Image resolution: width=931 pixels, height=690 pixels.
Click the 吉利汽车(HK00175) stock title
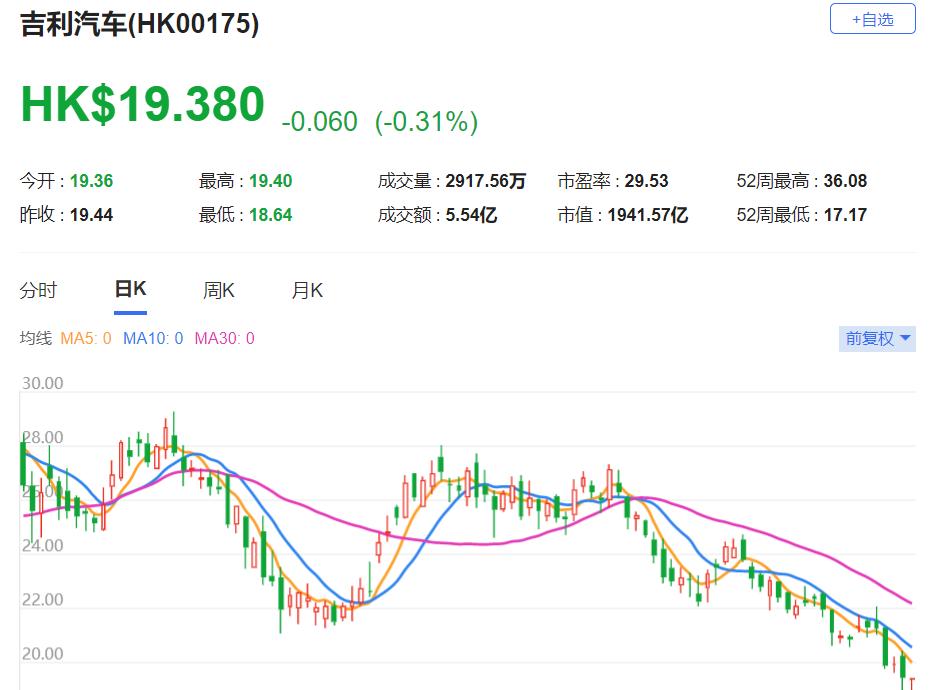pyautogui.click(x=140, y=24)
